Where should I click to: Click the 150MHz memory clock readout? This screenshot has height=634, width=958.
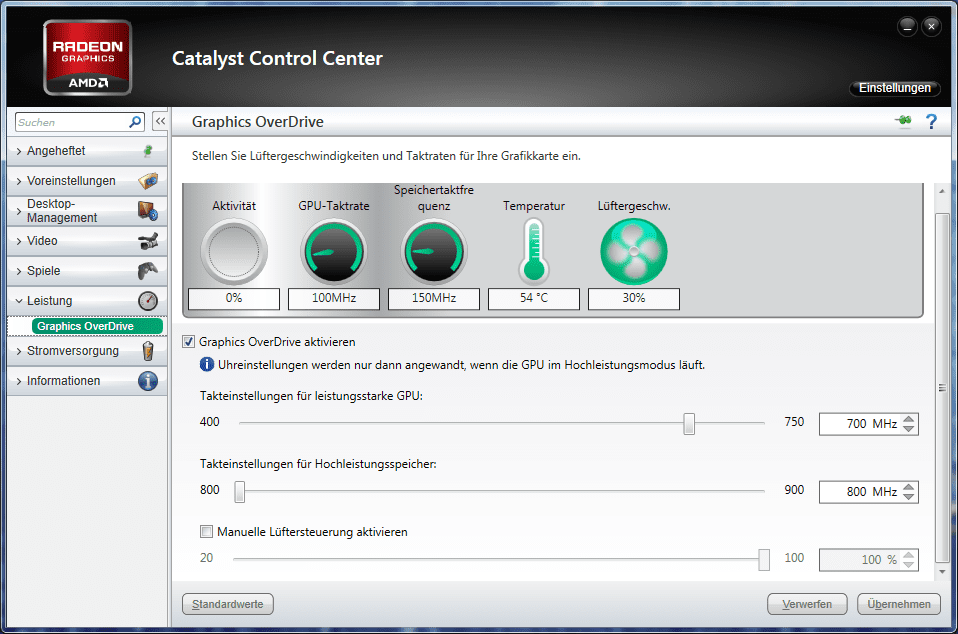tap(434, 299)
